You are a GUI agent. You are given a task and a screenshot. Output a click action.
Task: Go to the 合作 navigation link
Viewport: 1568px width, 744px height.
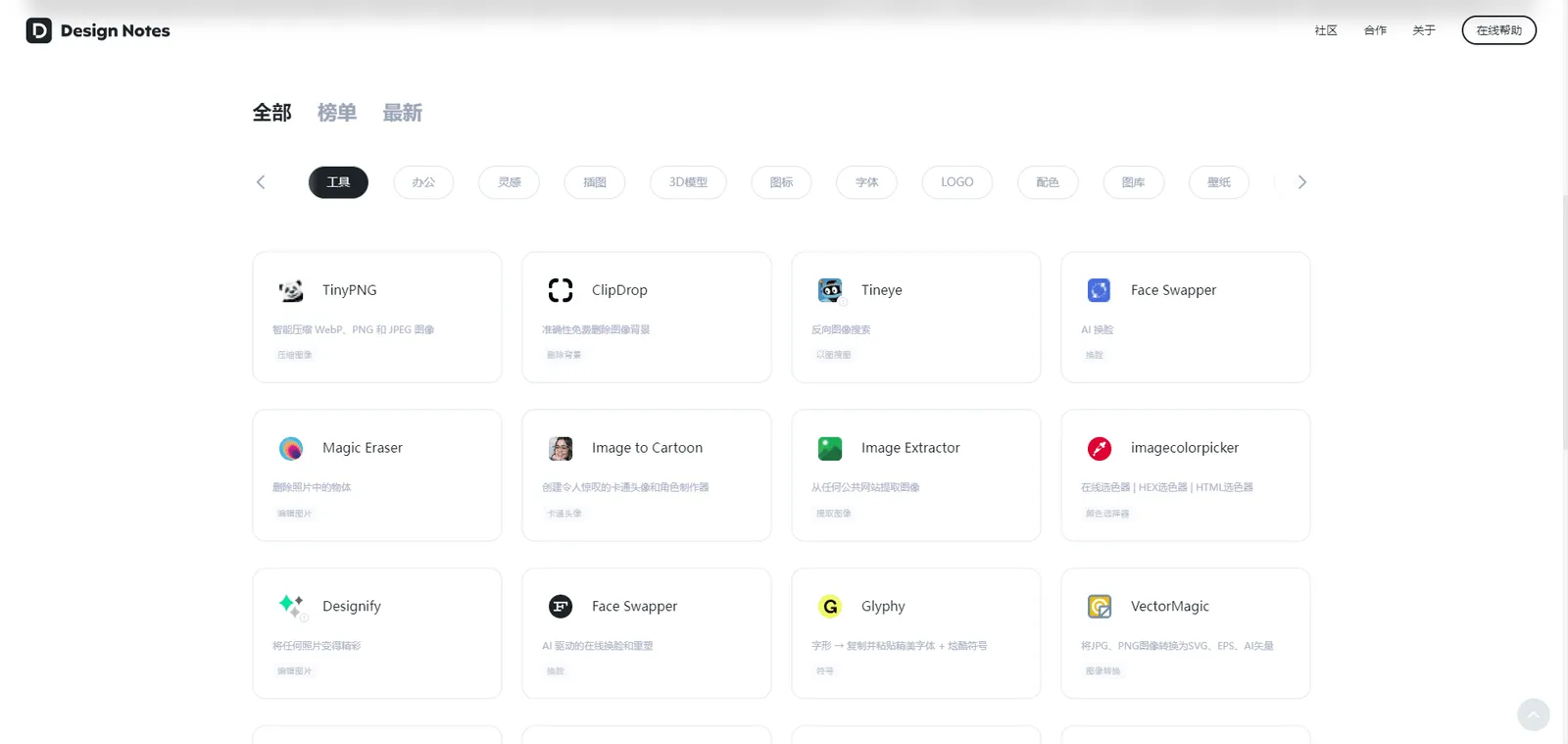pos(1375,30)
